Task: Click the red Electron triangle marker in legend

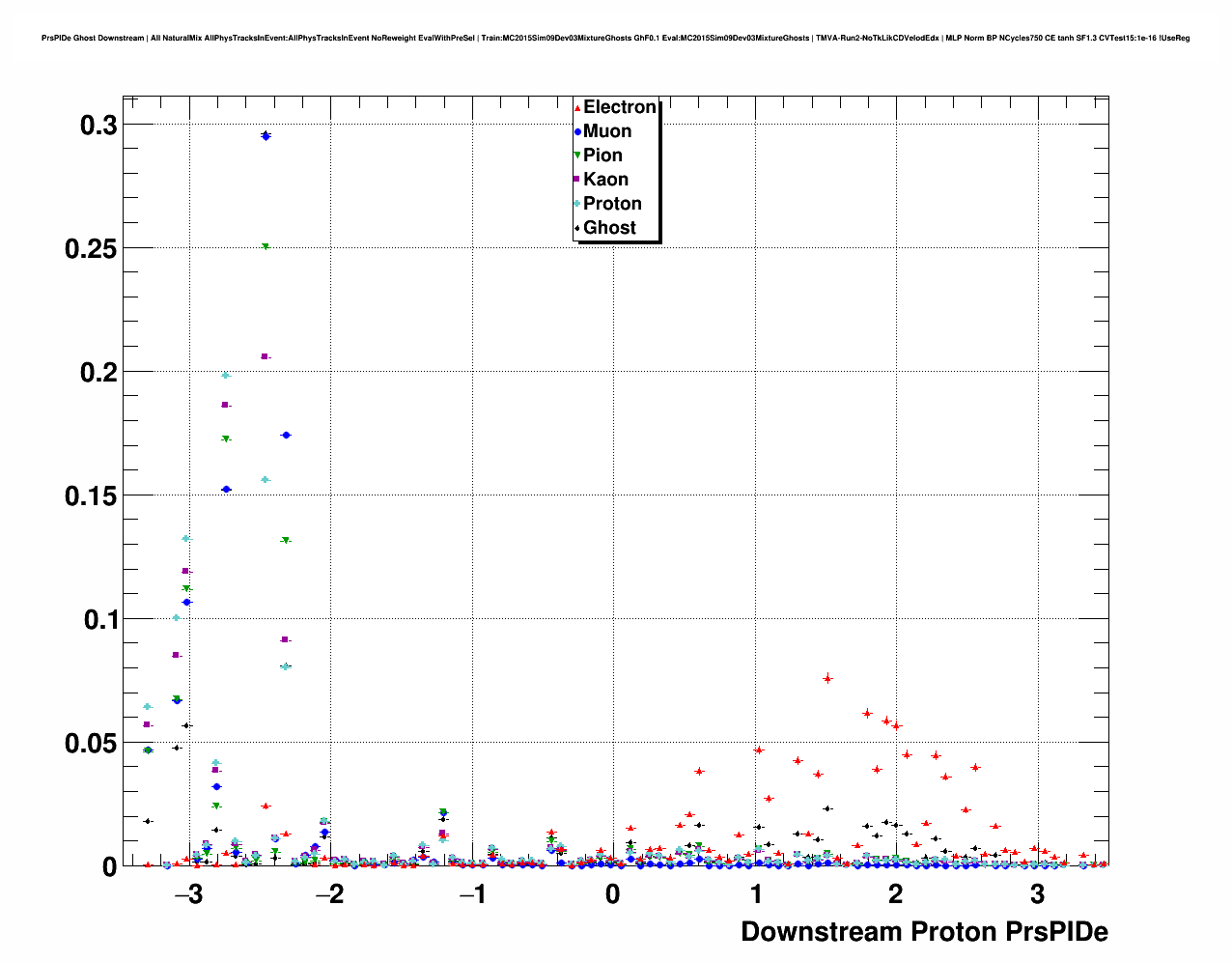Action: pos(577,107)
